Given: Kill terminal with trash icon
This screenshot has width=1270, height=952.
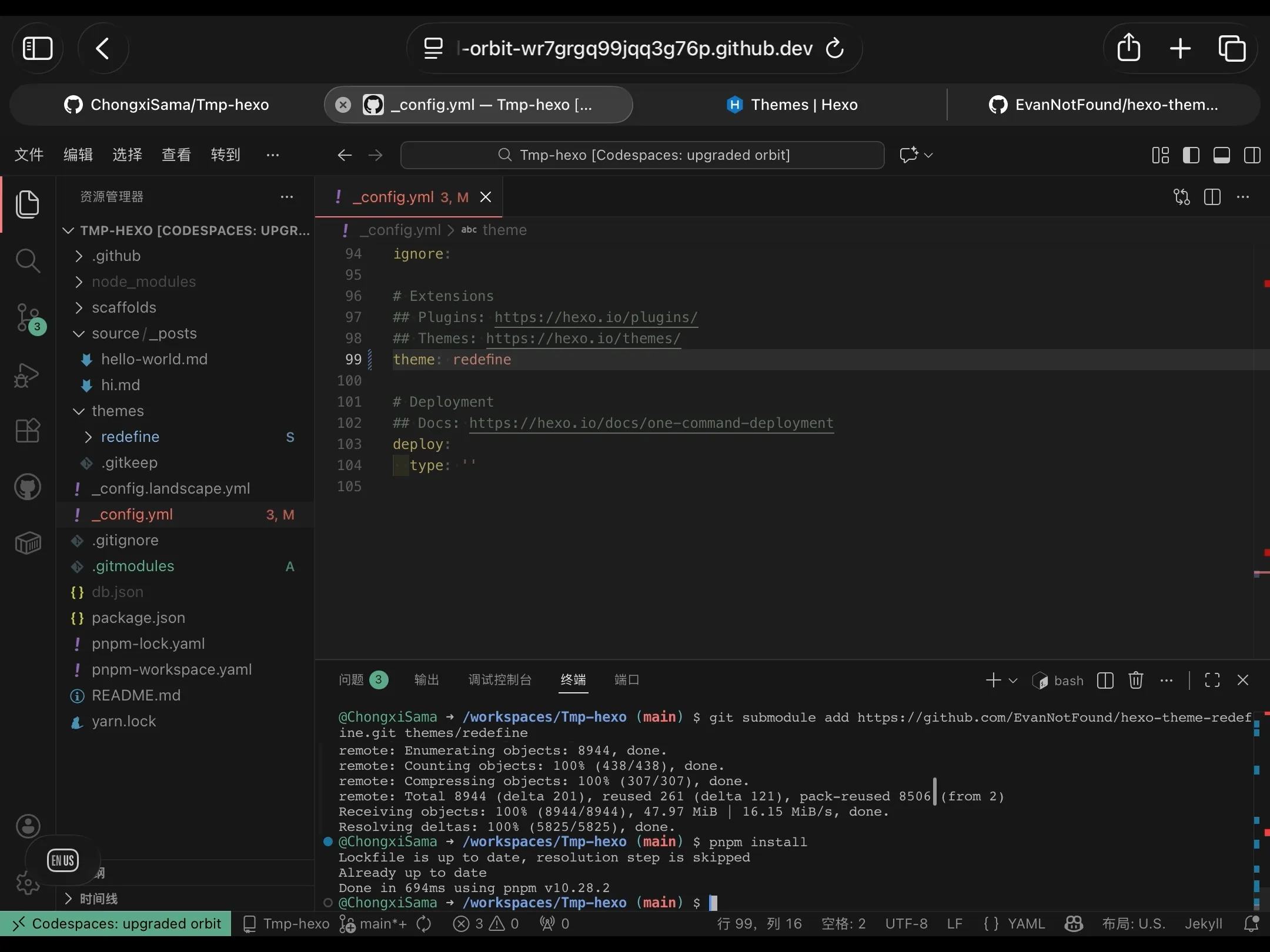Looking at the screenshot, I should [1135, 680].
